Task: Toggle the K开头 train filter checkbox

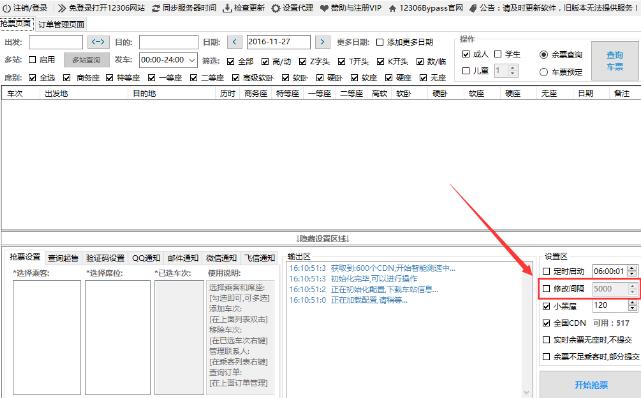Action: pyautogui.click(x=381, y=61)
